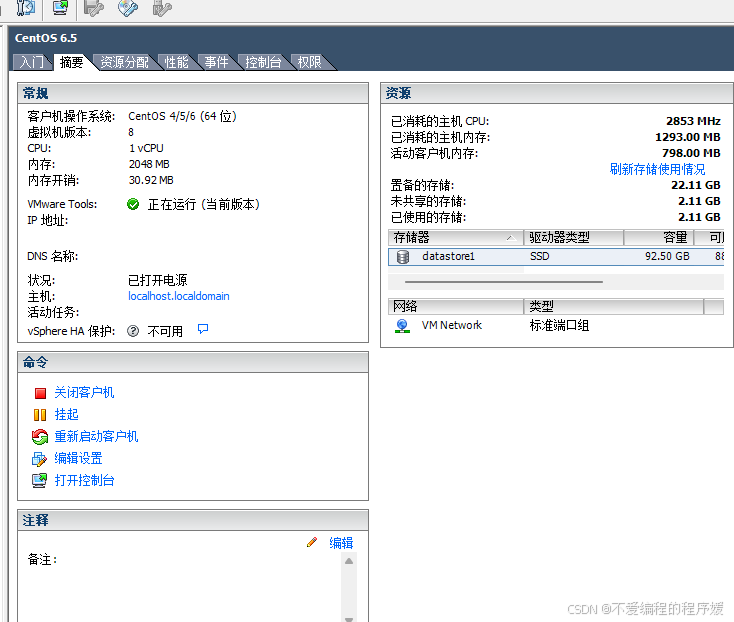Click the floppy disk connect toolbar icon
The width and height of the screenshot is (734, 622).
(93, 7)
